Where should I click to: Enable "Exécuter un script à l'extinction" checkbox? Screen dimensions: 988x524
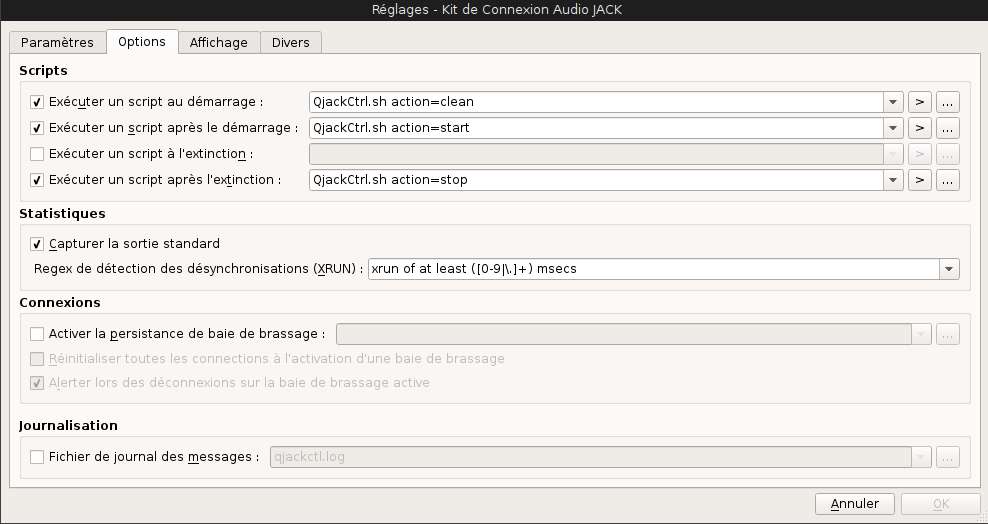click(38, 154)
